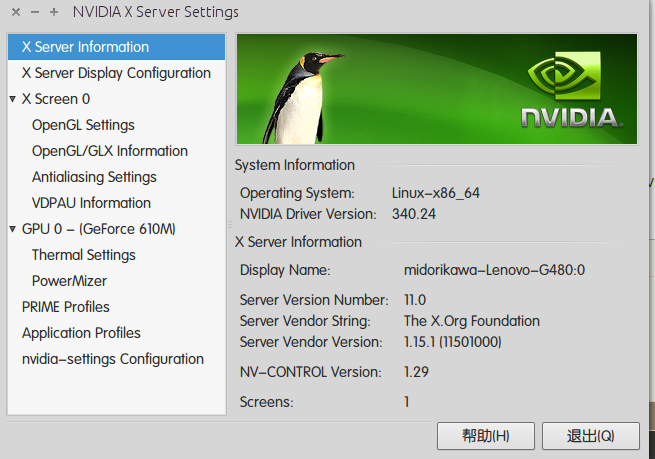The image size is (655, 459).
Task: Open Antialiasing Settings page
Action: [94, 177]
